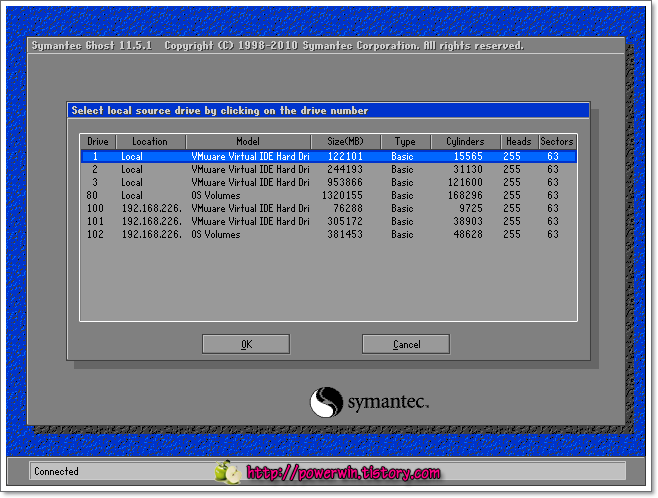
Task: Click 192.168.226. location of drive 100
Action: pos(152,209)
